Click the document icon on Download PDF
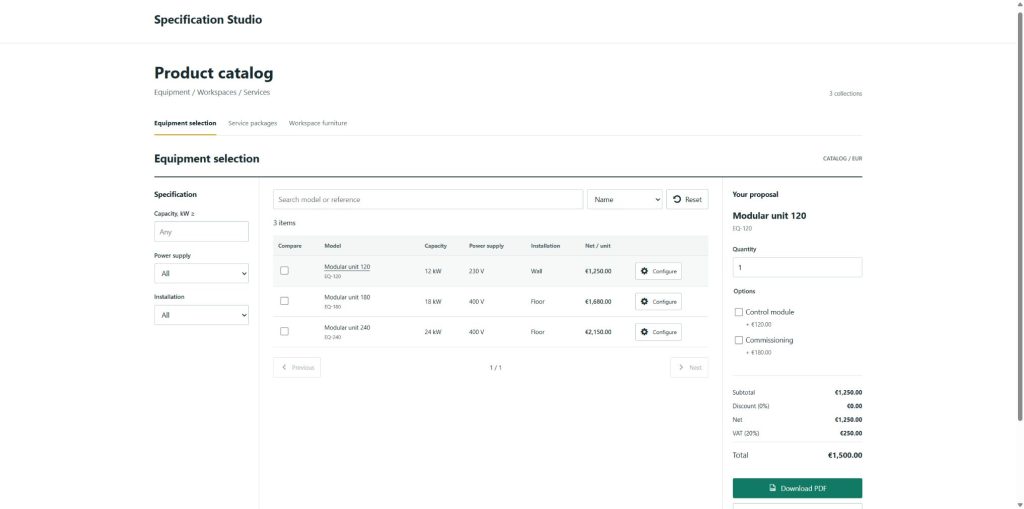The width and height of the screenshot is (1024, 509). coord(773,488)
